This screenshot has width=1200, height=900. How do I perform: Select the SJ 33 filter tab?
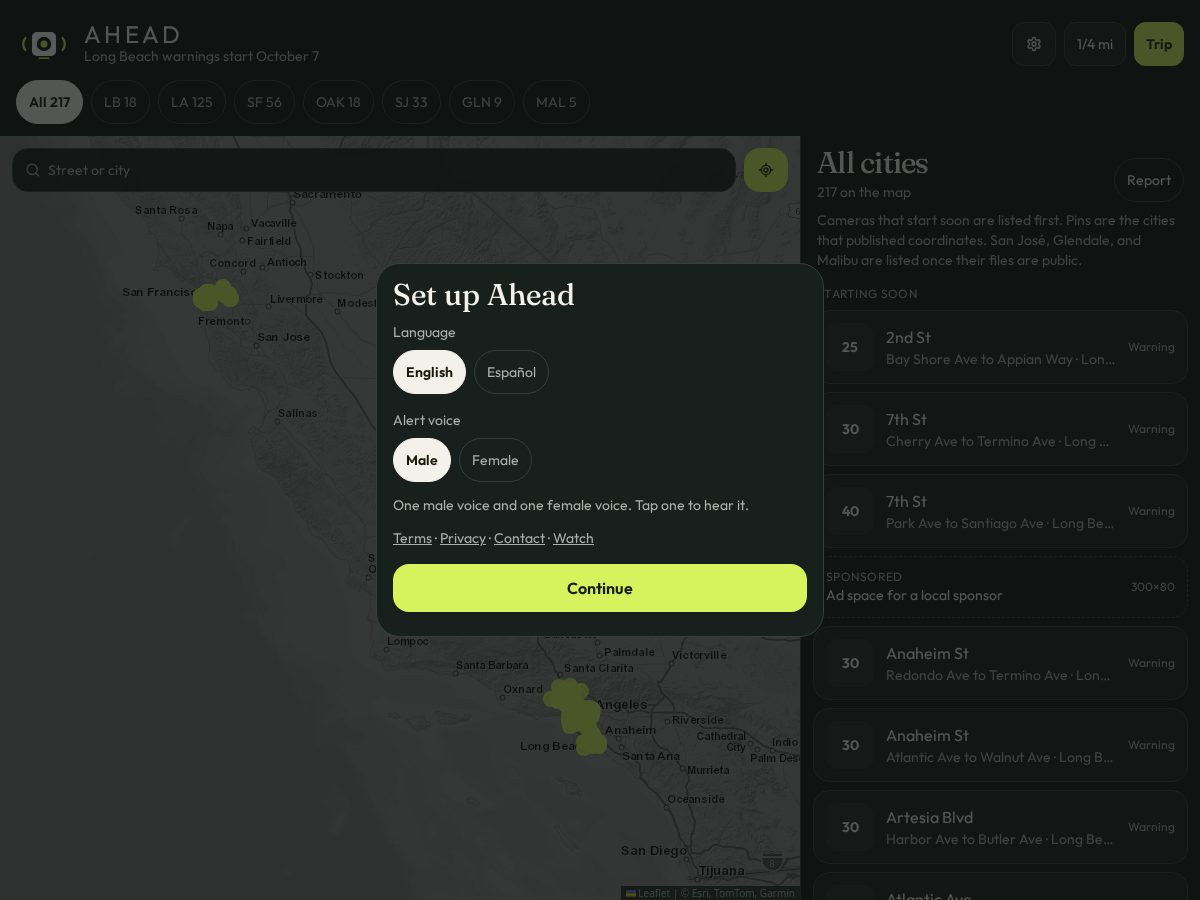411,102
